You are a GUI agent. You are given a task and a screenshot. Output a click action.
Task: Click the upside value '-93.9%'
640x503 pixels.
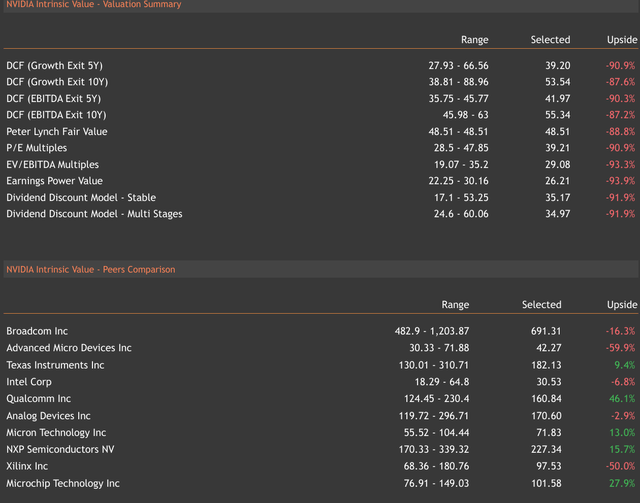point(620,181)
